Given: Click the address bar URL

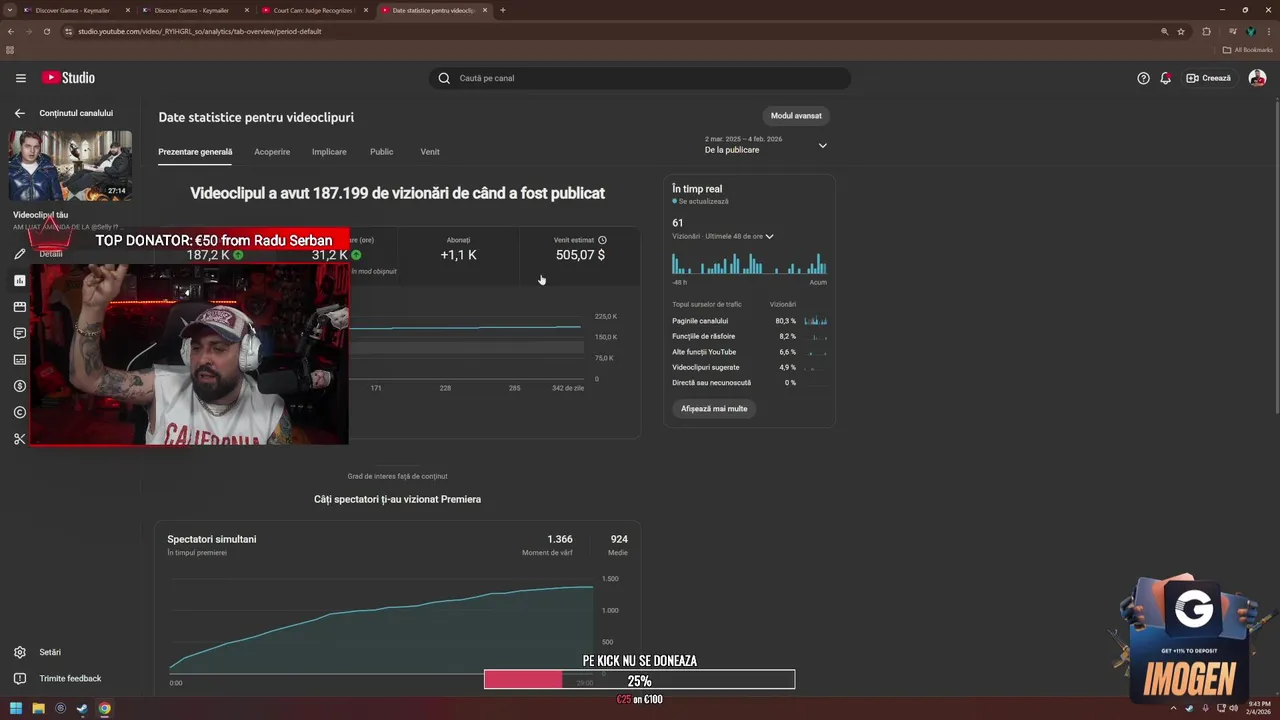Looking at the screenshot, I should (200, 31).
